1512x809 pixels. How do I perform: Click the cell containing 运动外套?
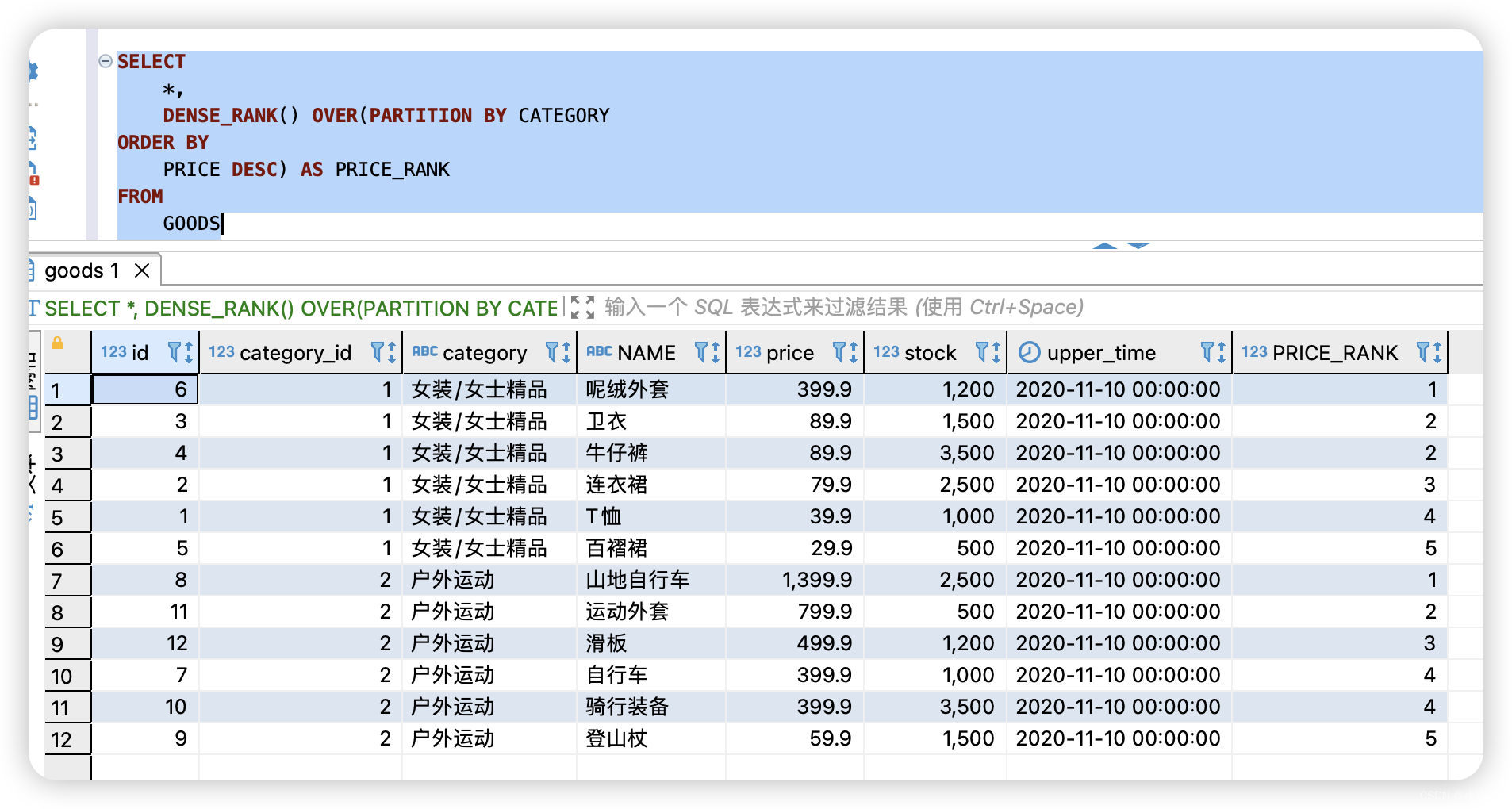650,612
